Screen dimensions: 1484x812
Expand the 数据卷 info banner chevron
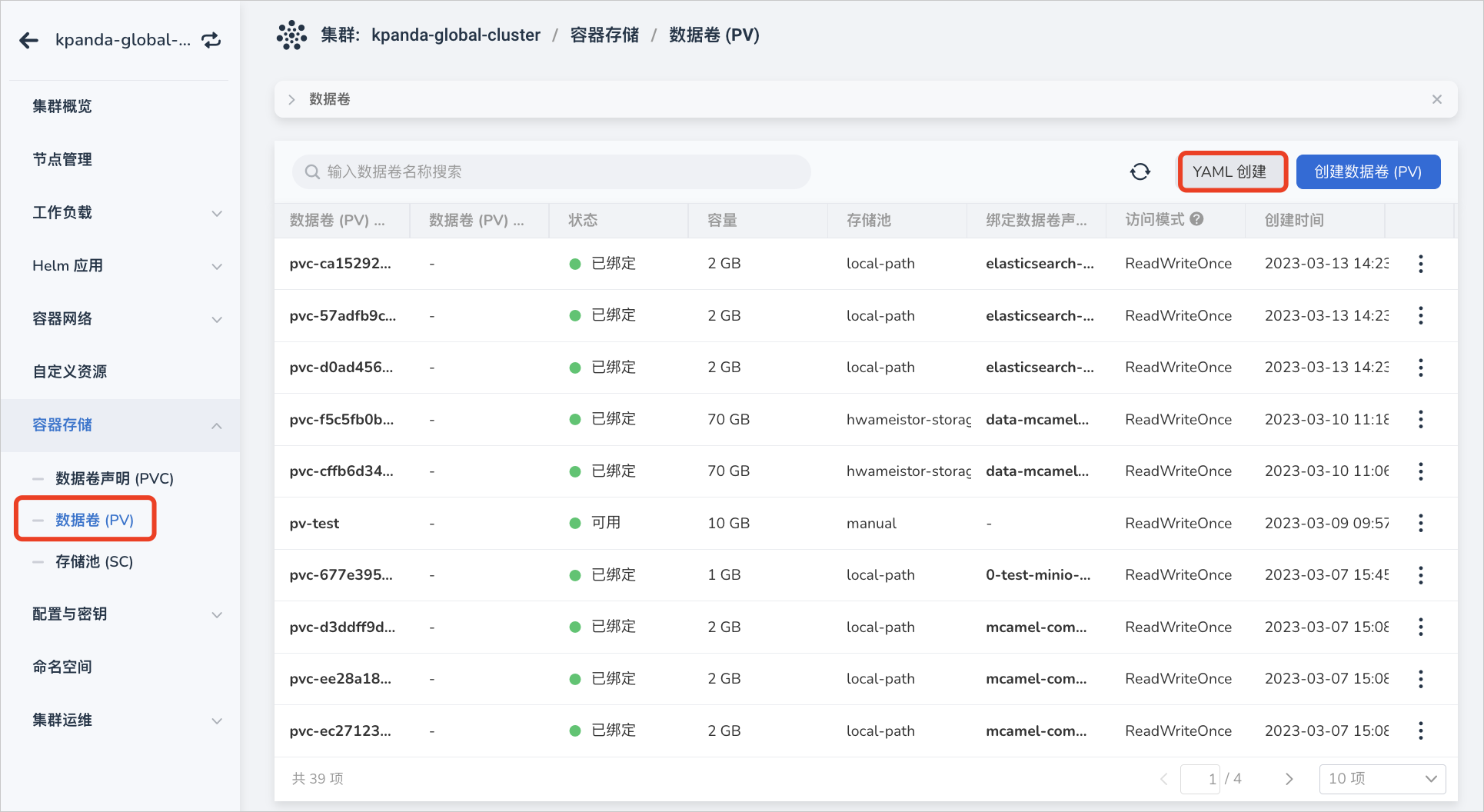coord(291,99)
